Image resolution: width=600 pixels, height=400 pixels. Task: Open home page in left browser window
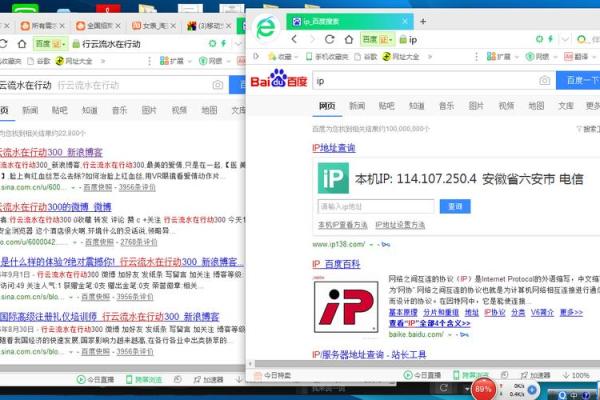[22, 44]
